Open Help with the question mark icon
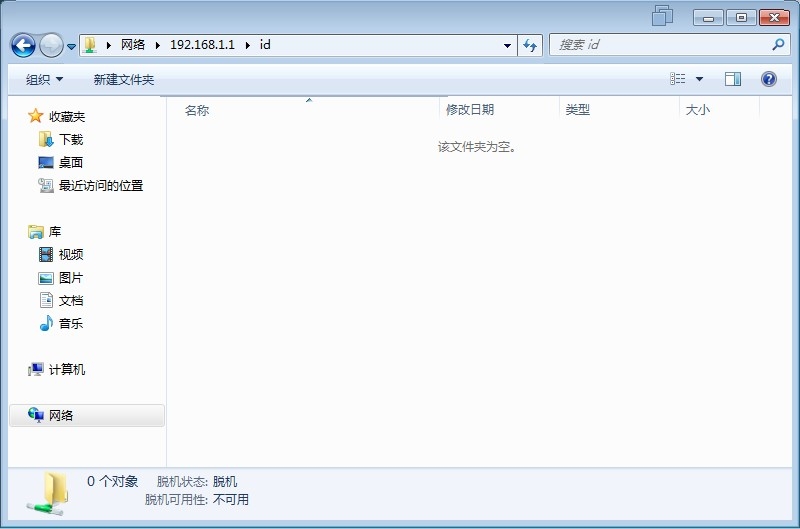Image resolution: width=800 pixels, height=529 pixels. pyautogui.click(x=769, y=79)
